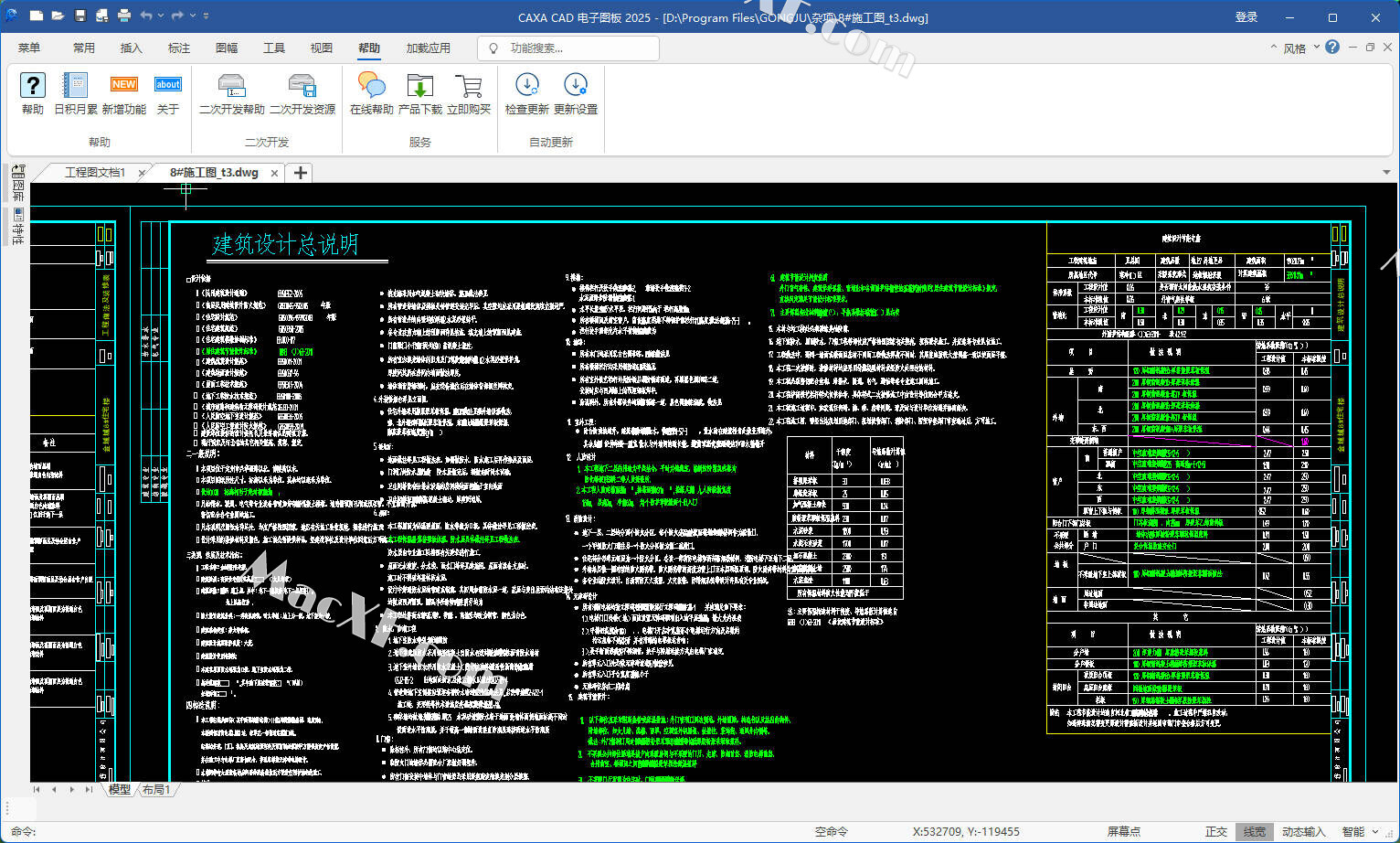1400x843 pixels.
Task: Toggle 动态输入 dynamic input in status bar
Action: click(1303, 832)
